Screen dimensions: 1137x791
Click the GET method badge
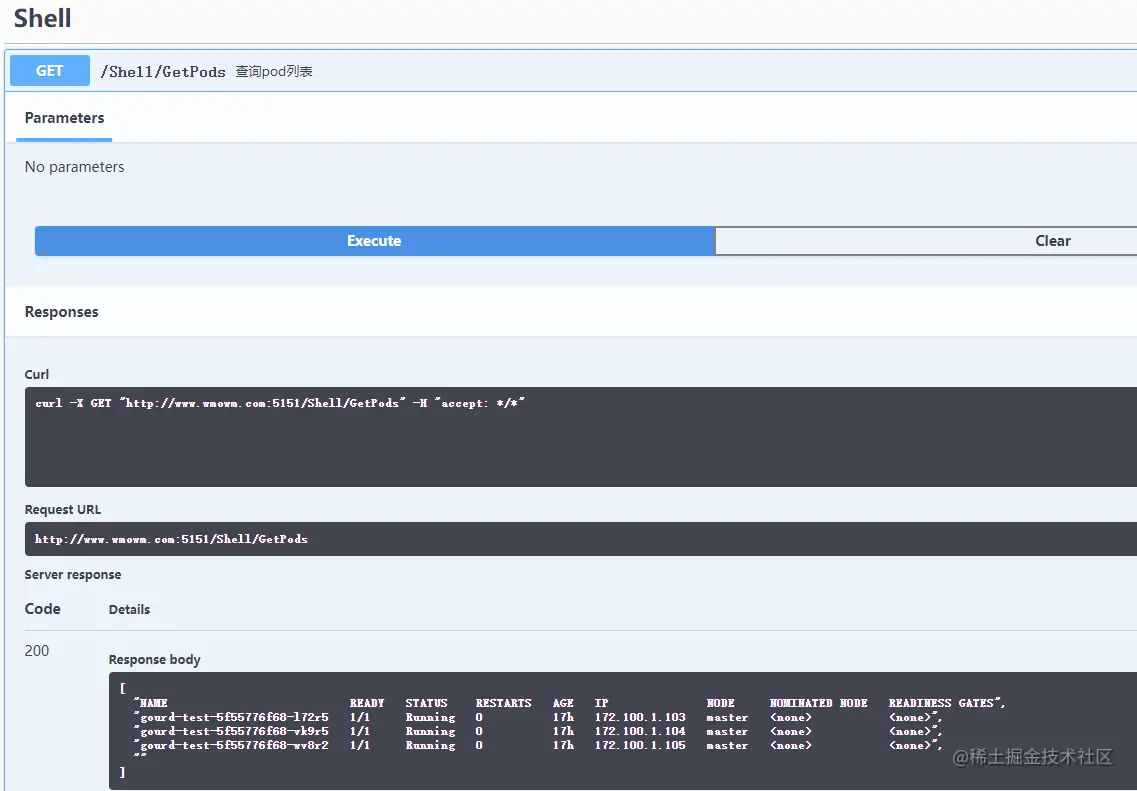(49, 71)
